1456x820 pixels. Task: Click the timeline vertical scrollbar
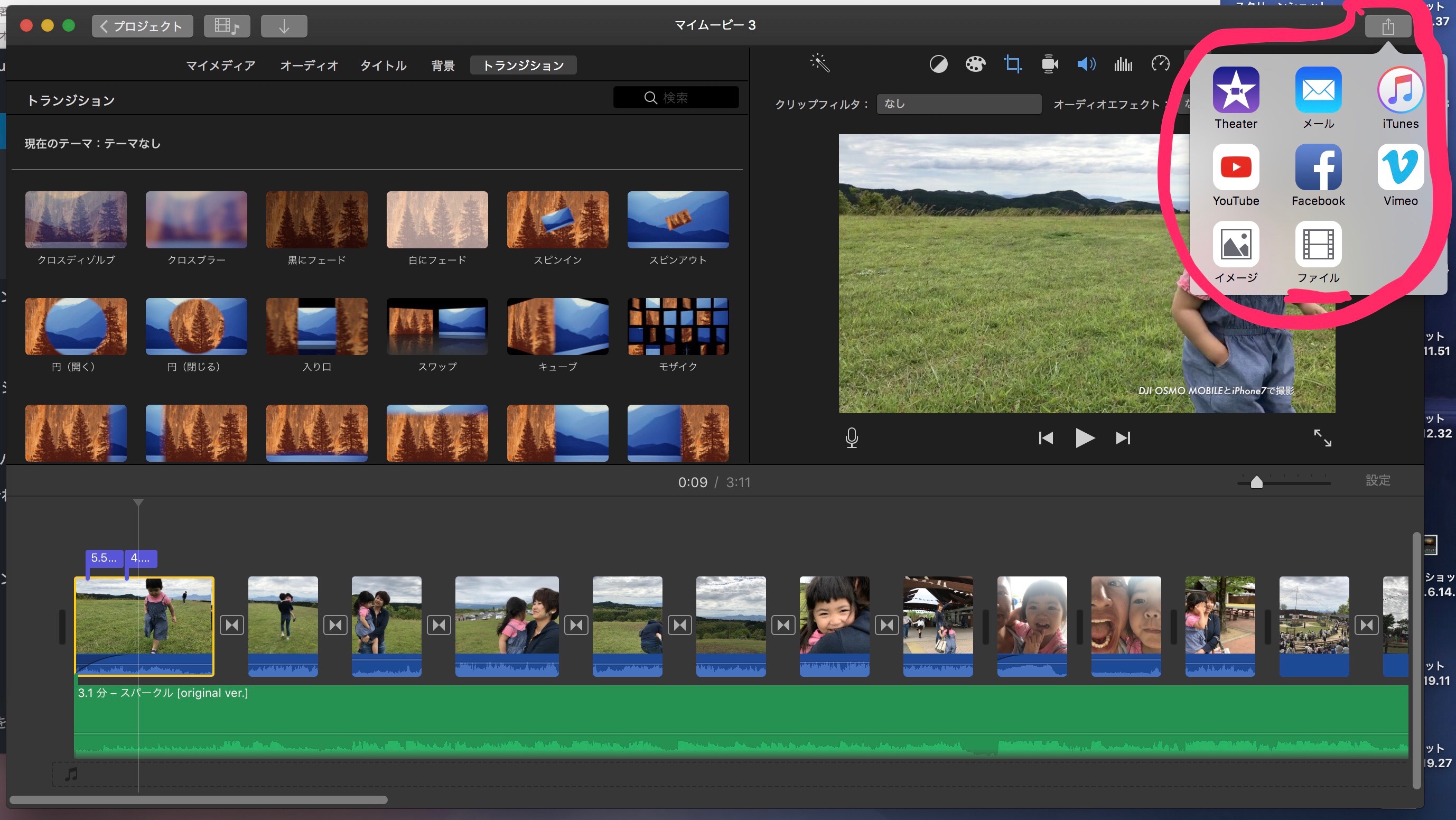(1416, 660)
